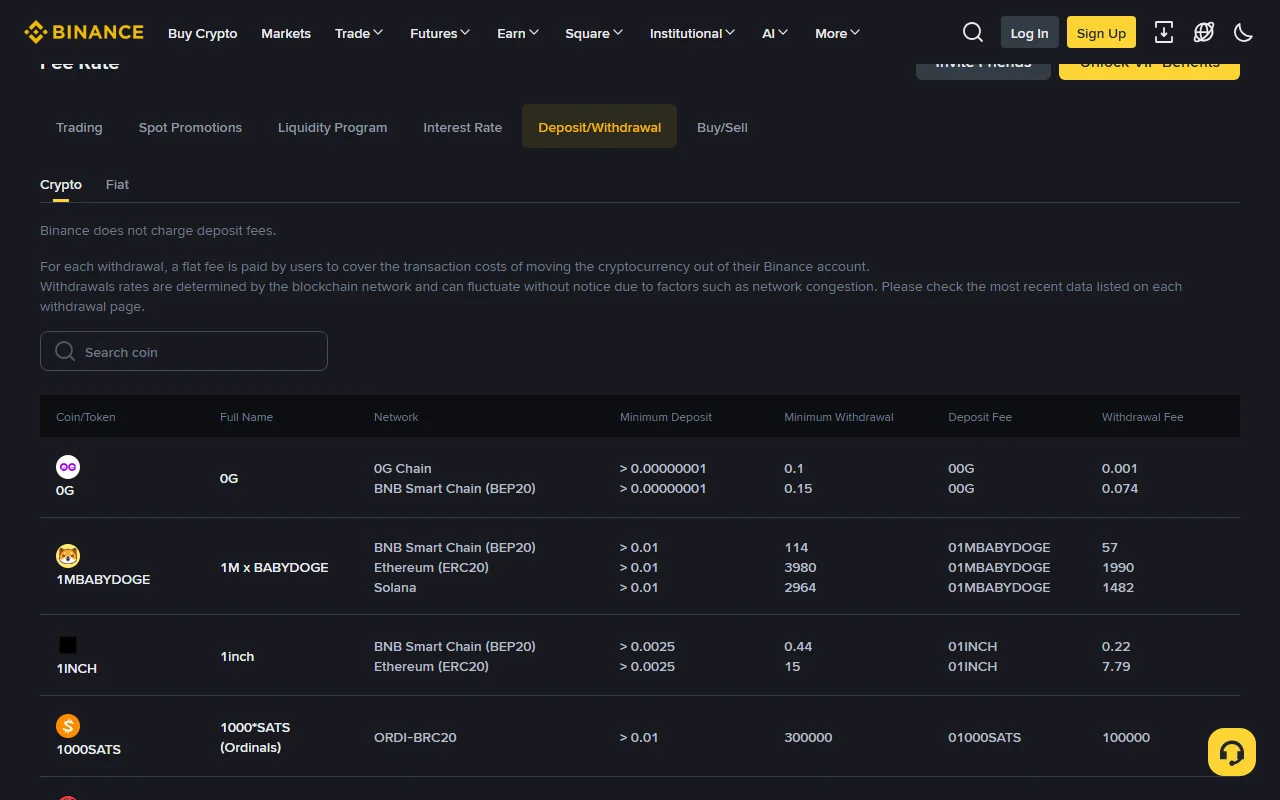Screen dimensions: 1280x800
Task: Expand the AI dropdown menu
Action: tap(775, 33)
